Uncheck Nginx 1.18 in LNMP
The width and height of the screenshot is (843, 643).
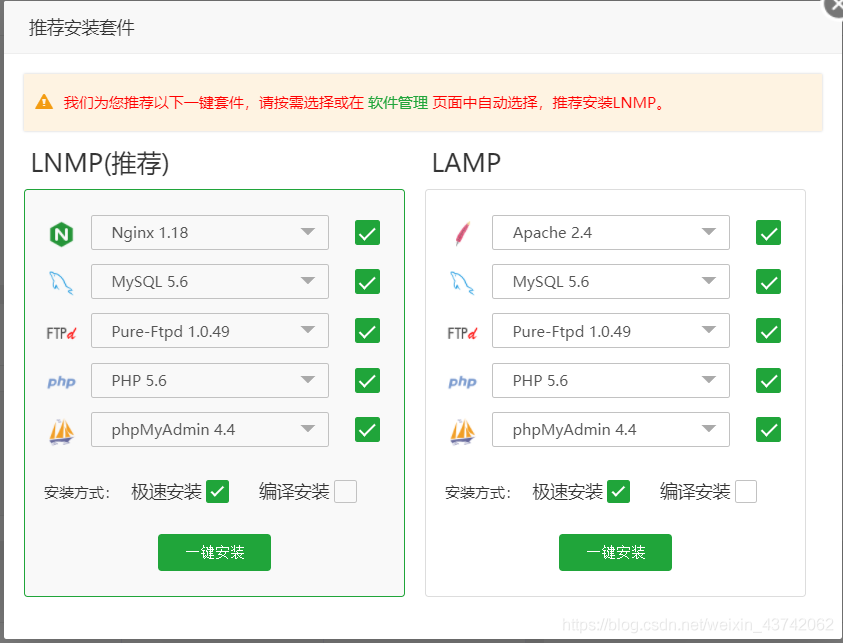367,232
